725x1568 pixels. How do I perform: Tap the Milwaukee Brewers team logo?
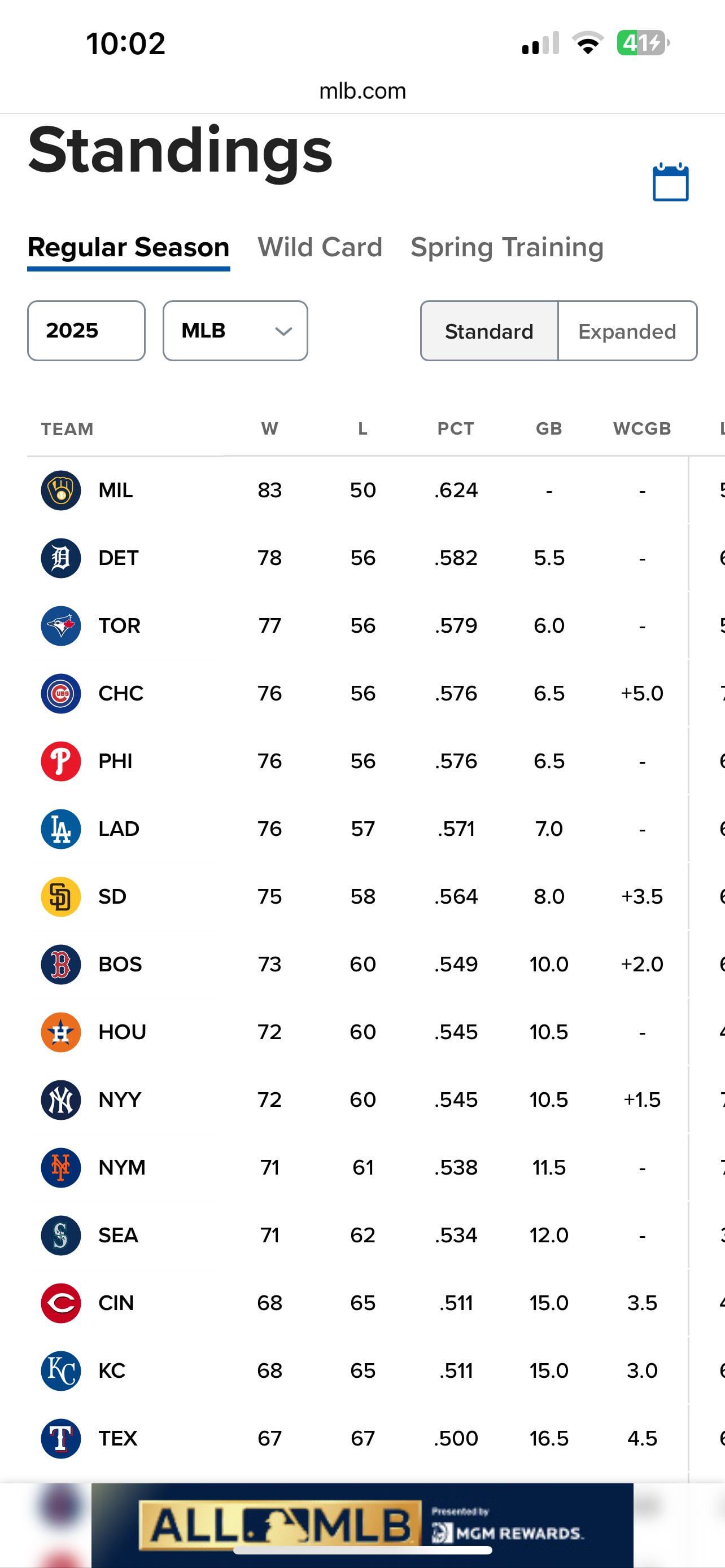click(x=61, y=490)
